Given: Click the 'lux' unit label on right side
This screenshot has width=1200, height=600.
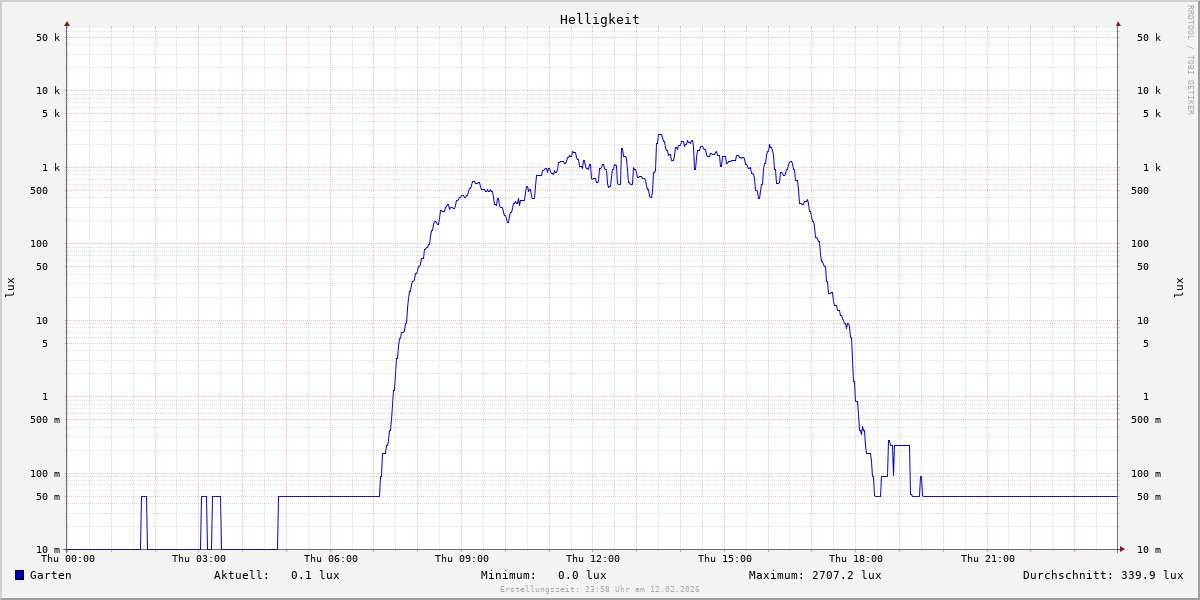Looking at the screenshot, I should (x=1179, y=287).
